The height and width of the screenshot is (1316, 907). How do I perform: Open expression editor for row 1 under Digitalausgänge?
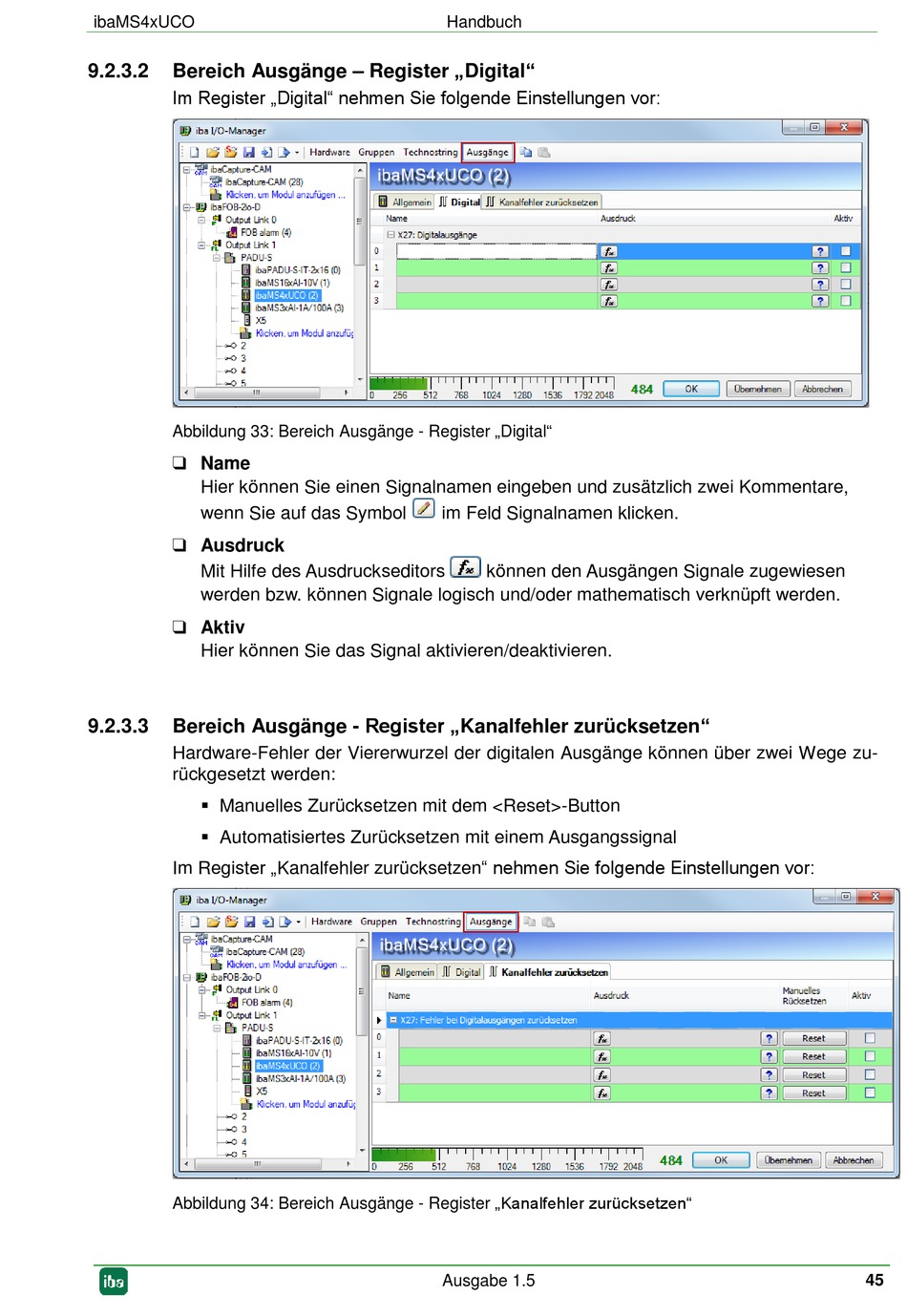pos(609,268)
